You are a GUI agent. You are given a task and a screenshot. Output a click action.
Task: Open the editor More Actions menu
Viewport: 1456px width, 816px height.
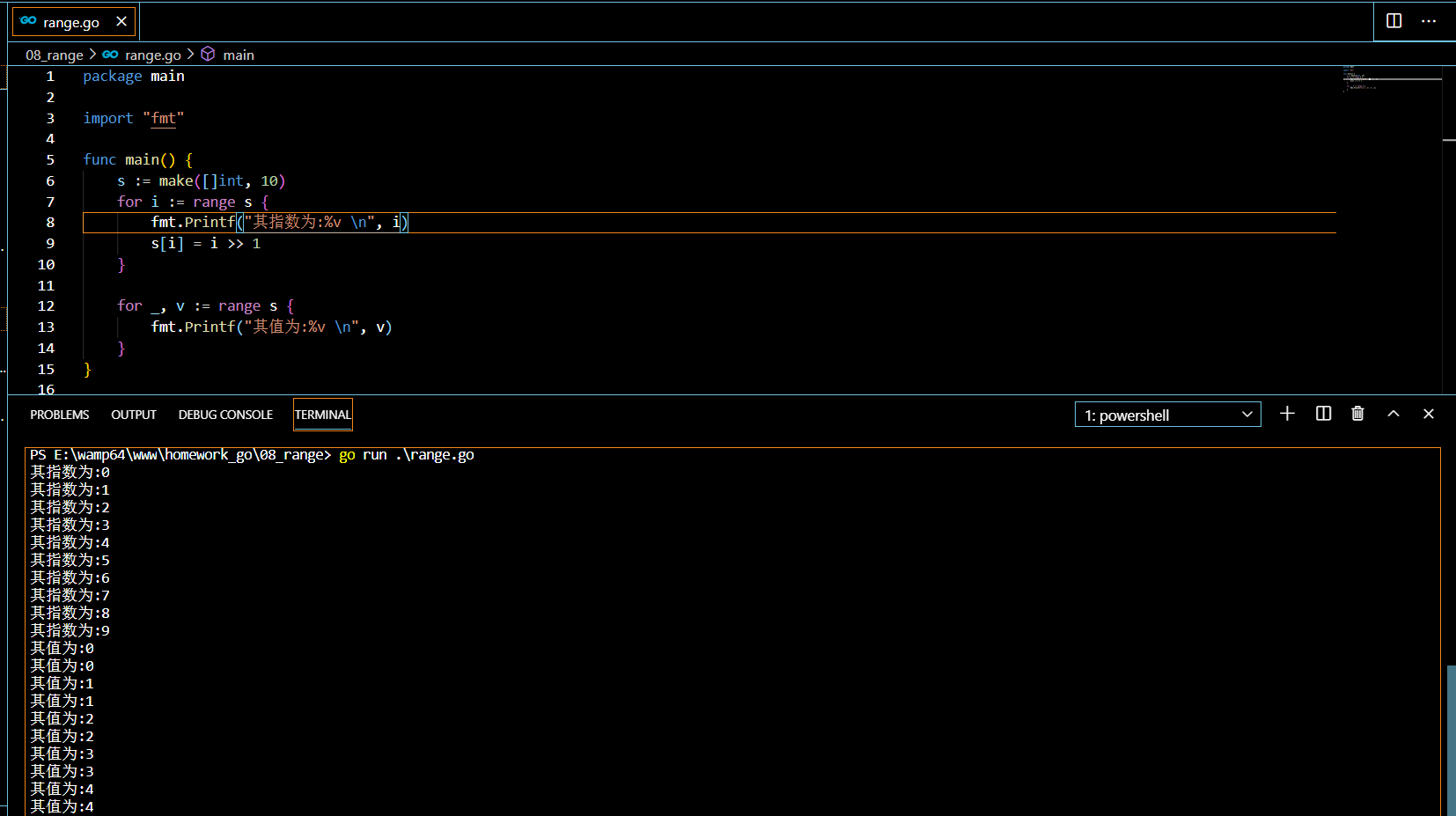tap(1429, 20)
